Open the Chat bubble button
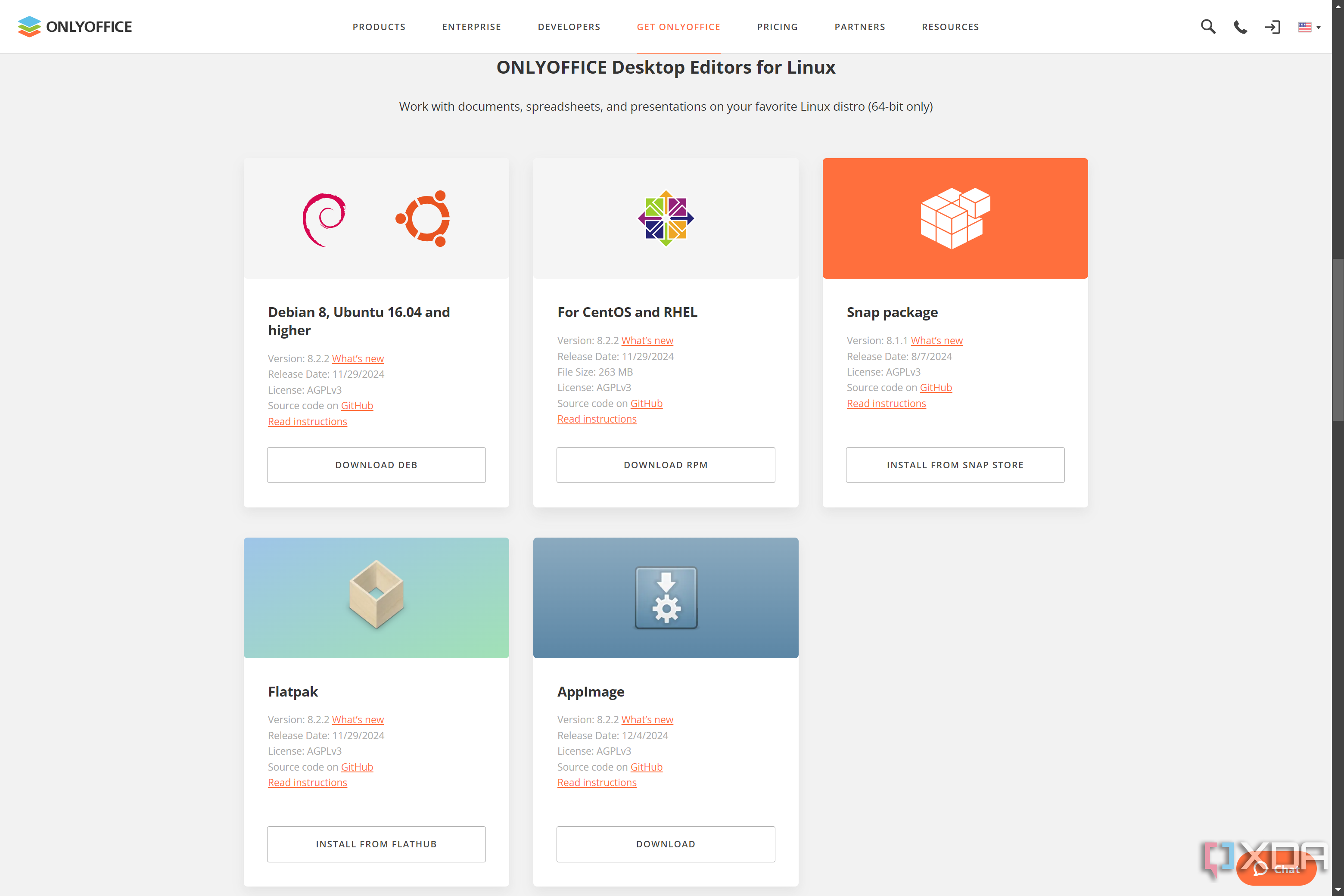1344x896 pixels. (x=1276, y=869)
